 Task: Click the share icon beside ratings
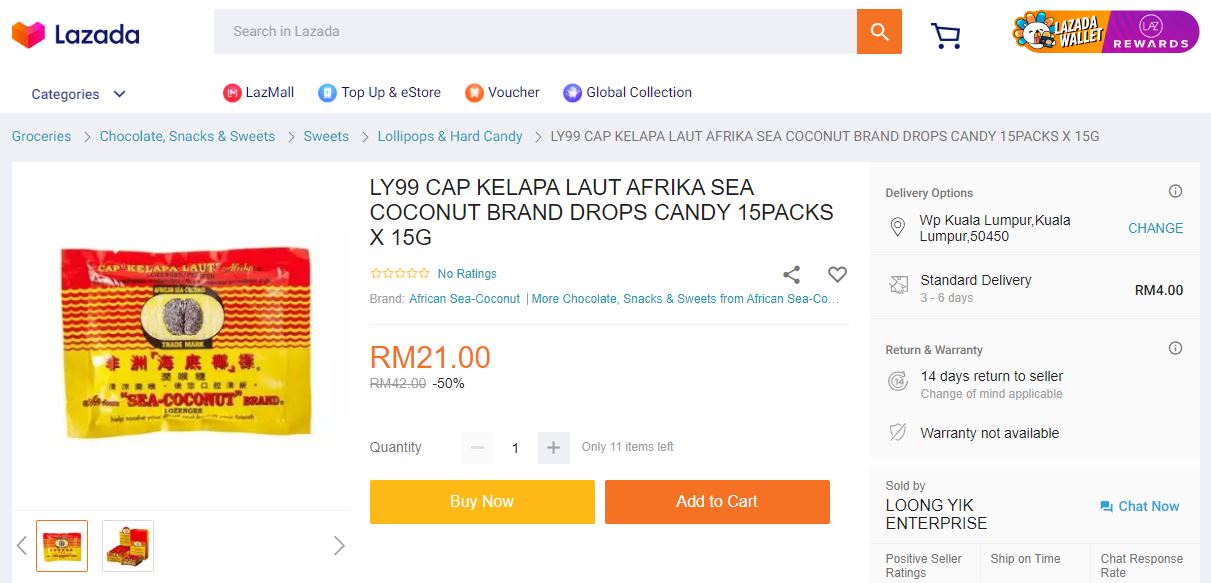tap(791, 274)
